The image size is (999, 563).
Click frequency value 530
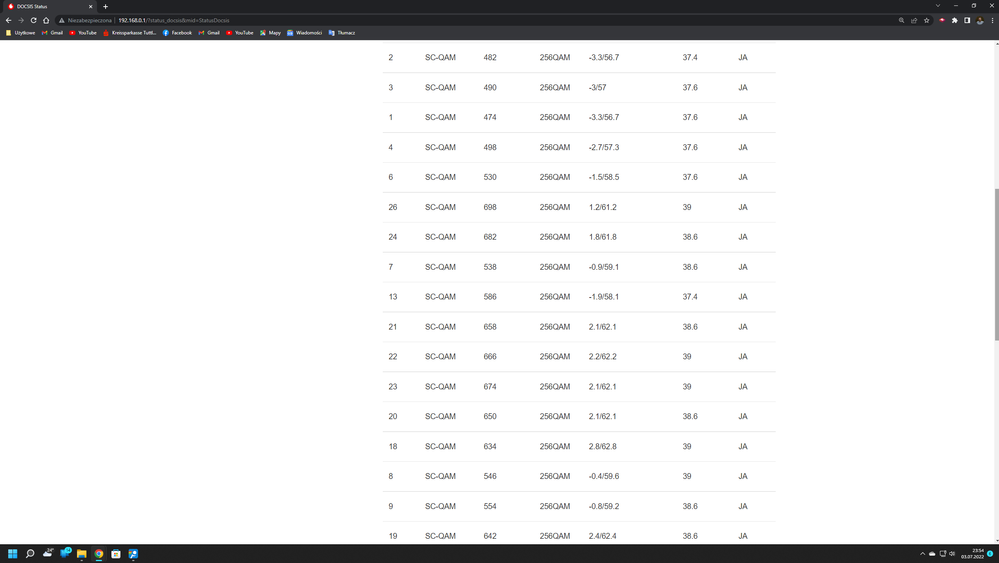(490, 177)
